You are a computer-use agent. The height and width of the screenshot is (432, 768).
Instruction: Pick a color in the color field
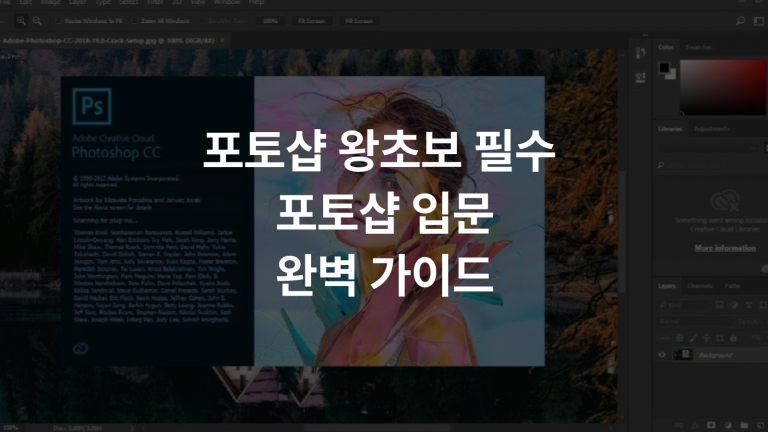point(723,88)
